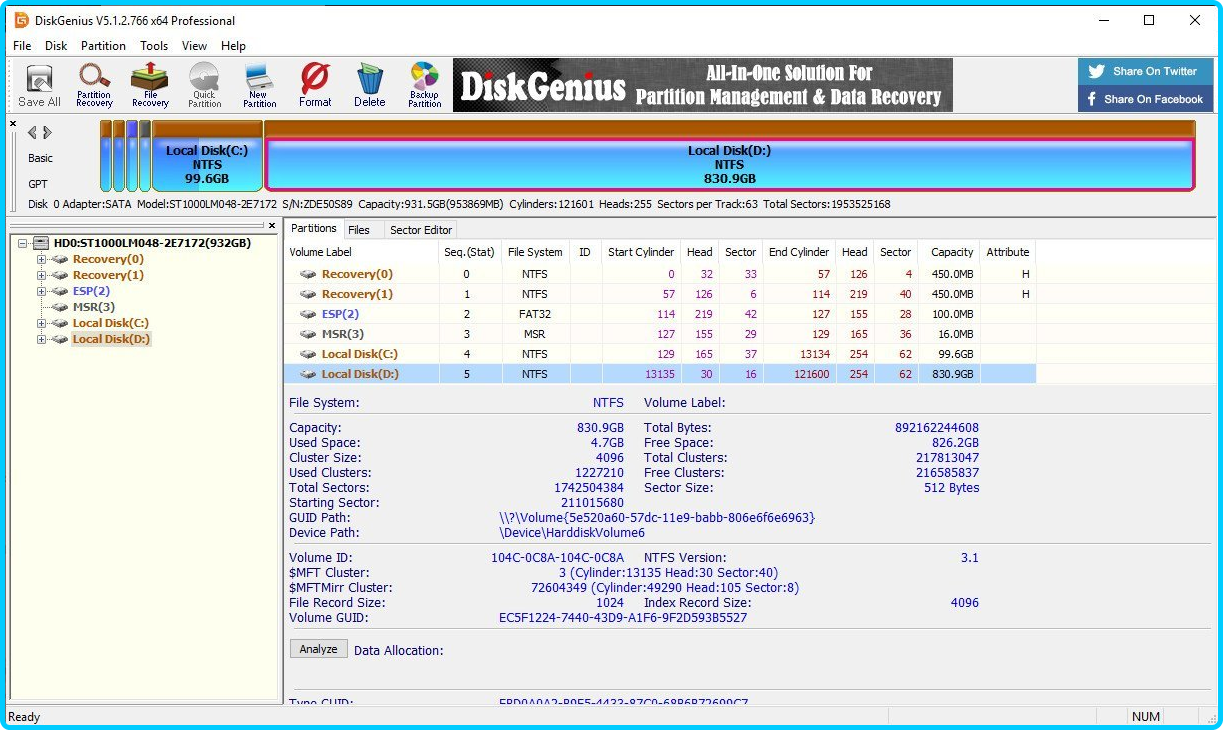Click the Save All toolbar icon
1223x730 pixels.
(x=39, y=86)
